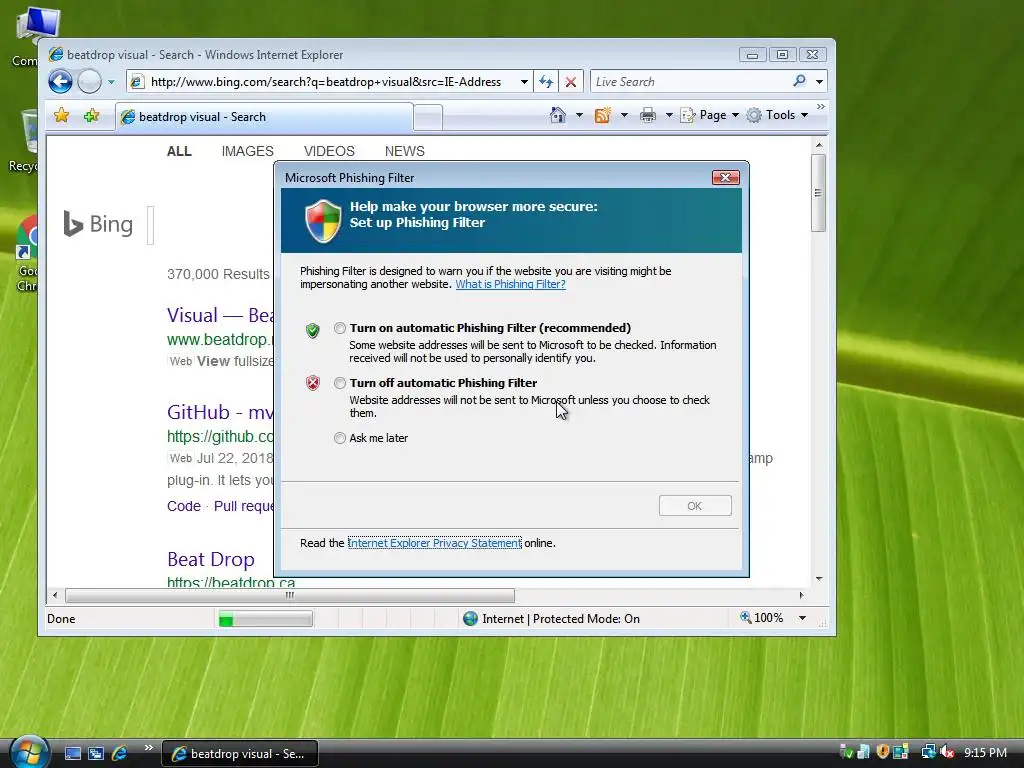Click the RSS Feeds icon
This screenshot has height=768, width=1024.
(x=602, y=115)
